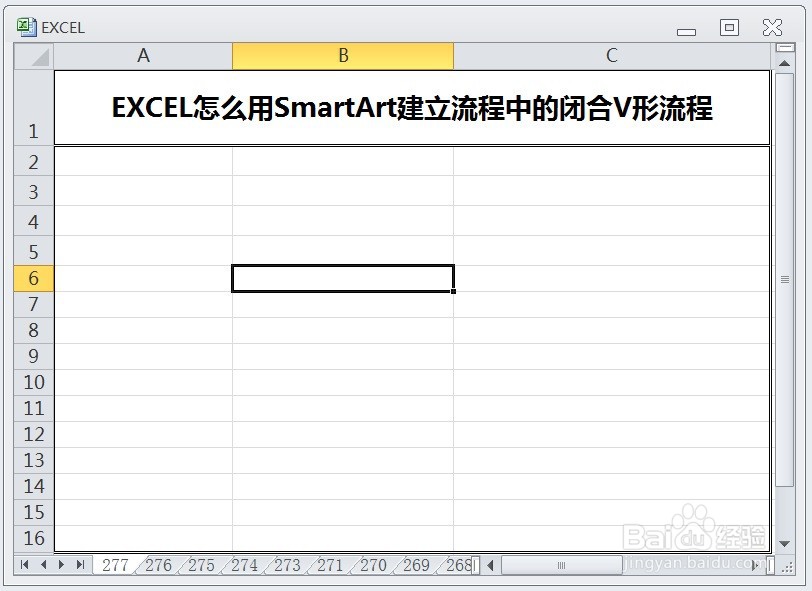Minimize the workbook window

686,32
